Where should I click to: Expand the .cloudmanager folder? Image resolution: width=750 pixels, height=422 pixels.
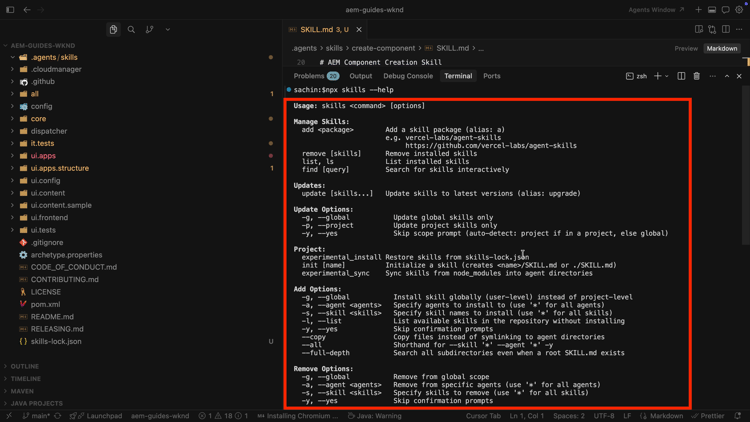click(x=12, y=69)
